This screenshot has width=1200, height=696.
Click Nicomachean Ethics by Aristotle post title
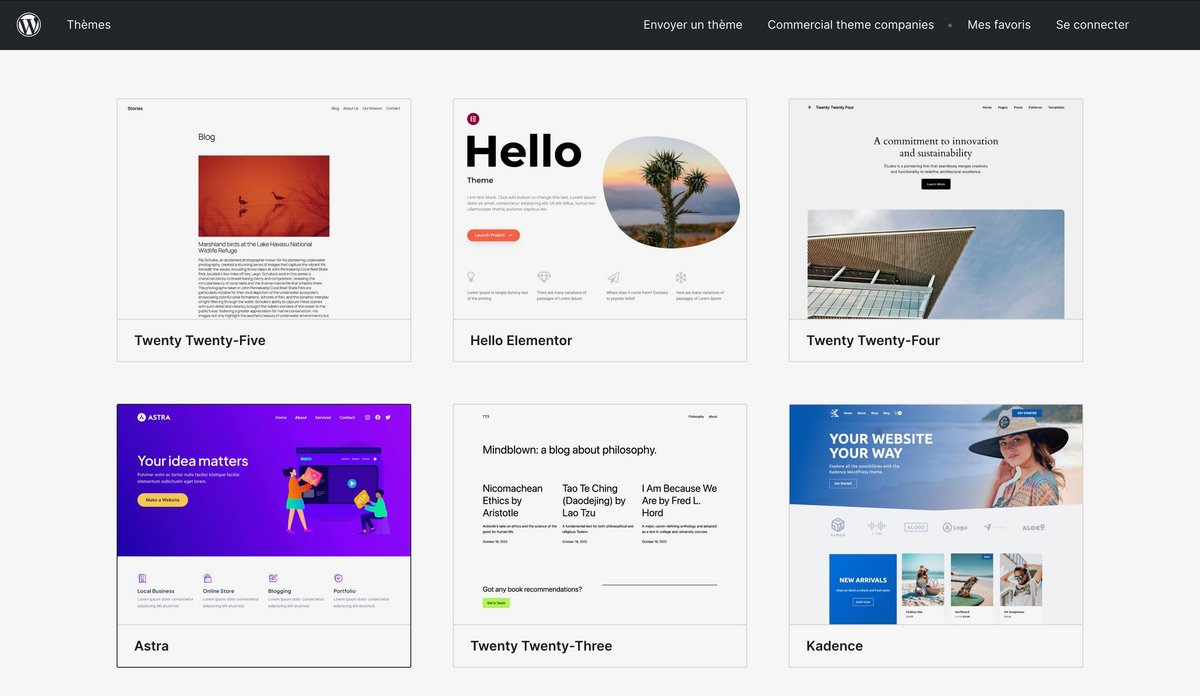point(513,501)
